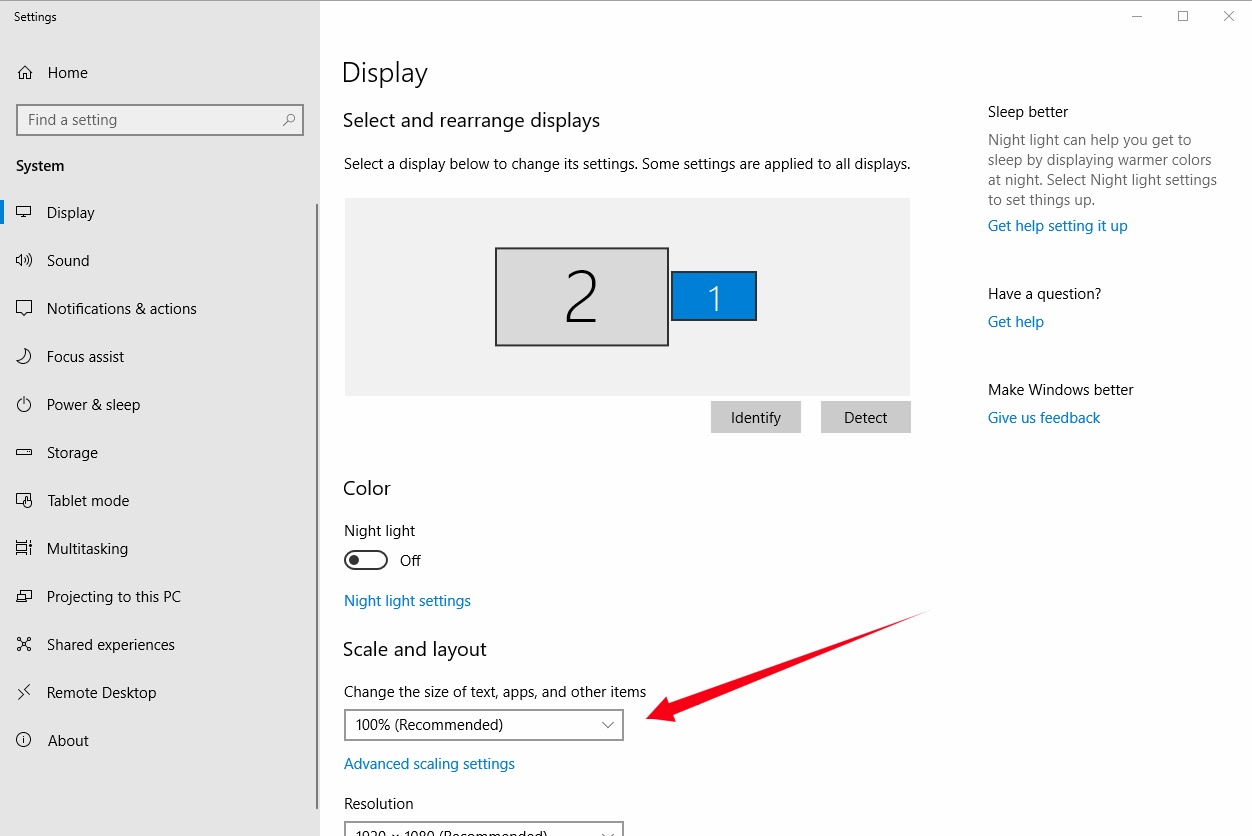
Task: Click Give us feedback link
Action: point(1044,418)
